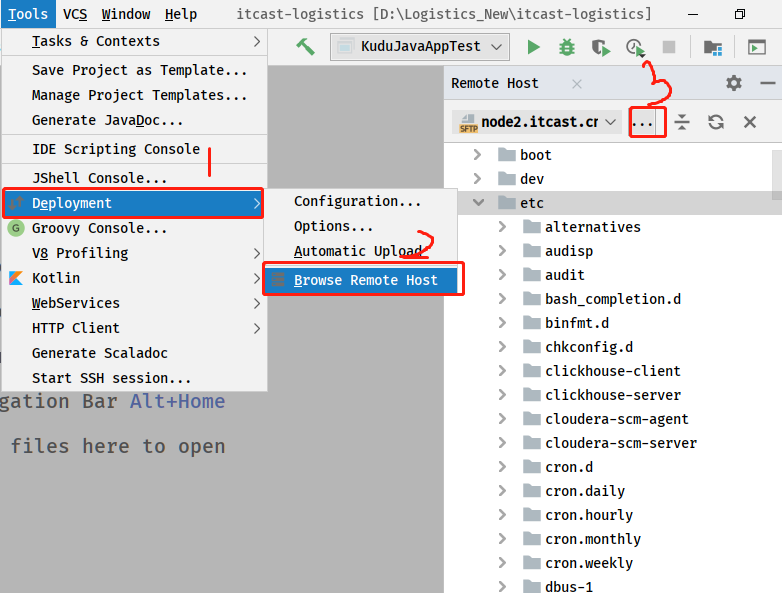Toggle Automatic Upload option
This screenshot has width=782, height=593.
coord(361,251)
